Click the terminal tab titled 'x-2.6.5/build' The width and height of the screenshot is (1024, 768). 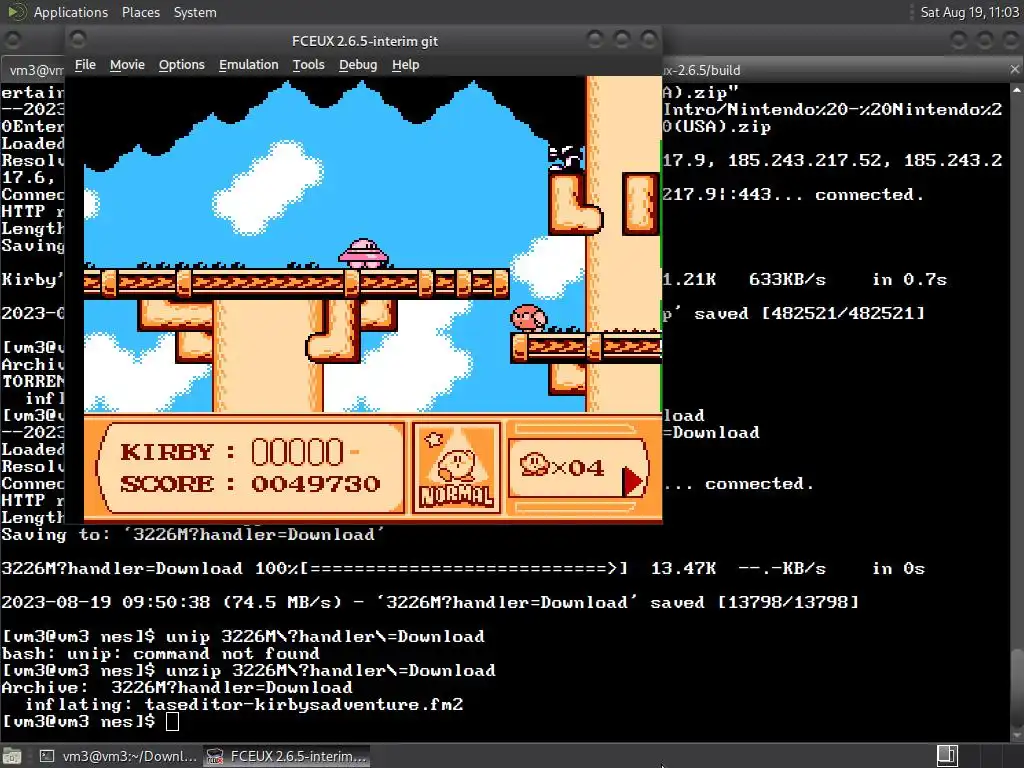tap(701, 70)
